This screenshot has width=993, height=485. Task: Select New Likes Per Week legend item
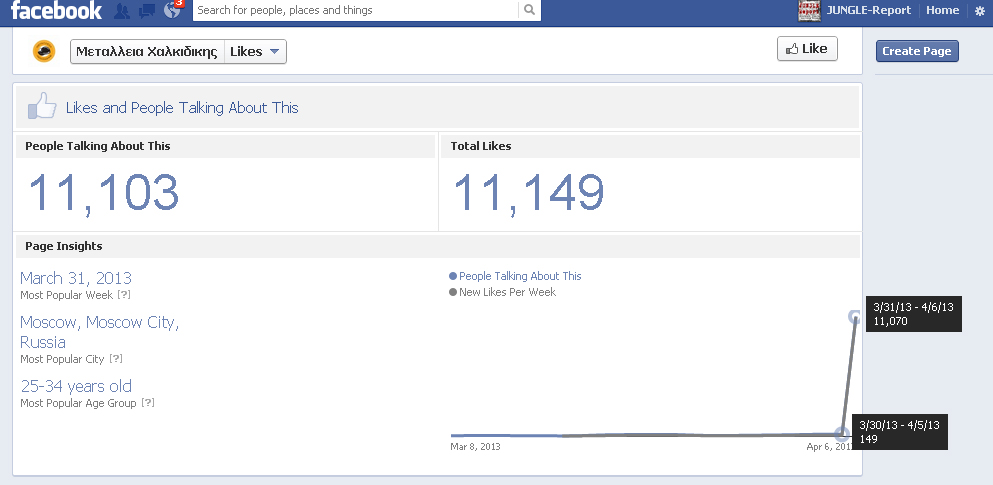[x=502, y=292]
